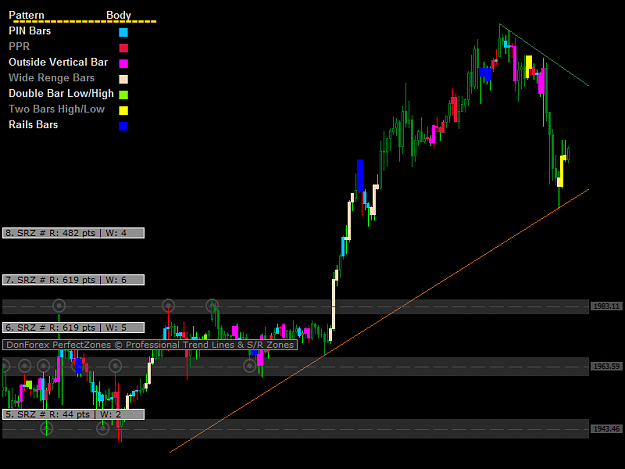Click the 1943.46 price level tag
This screenshot has height=469, width=625.
point(606,429)
